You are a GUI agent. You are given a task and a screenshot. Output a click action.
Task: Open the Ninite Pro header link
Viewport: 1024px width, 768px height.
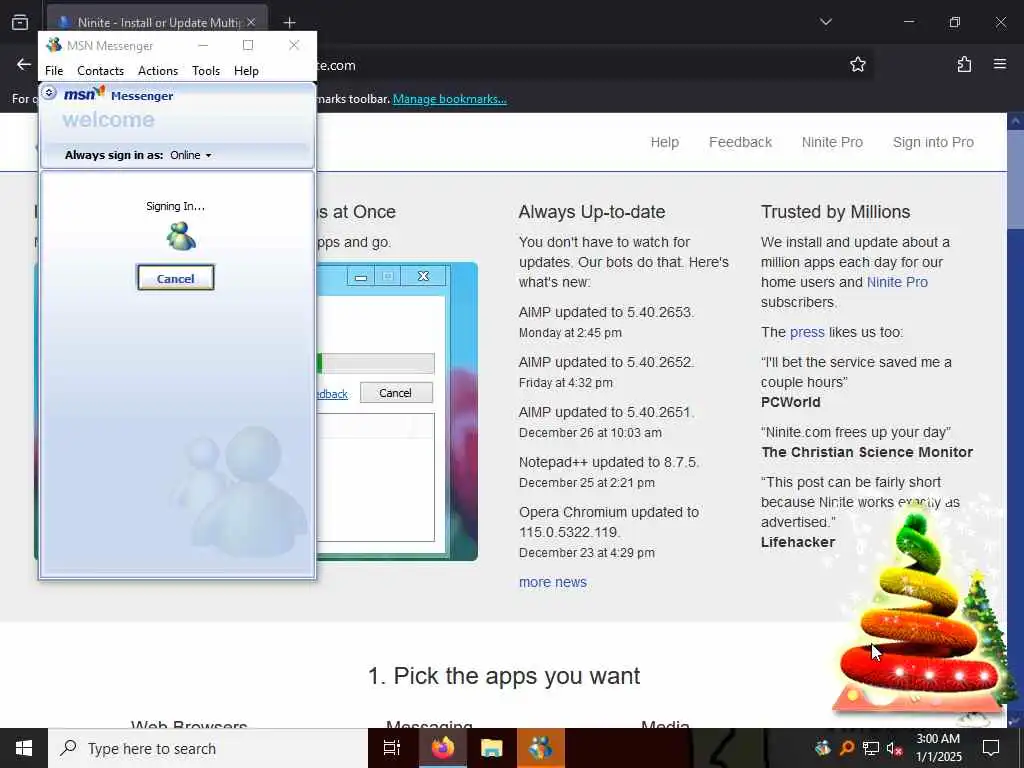(x=832, y=142)
